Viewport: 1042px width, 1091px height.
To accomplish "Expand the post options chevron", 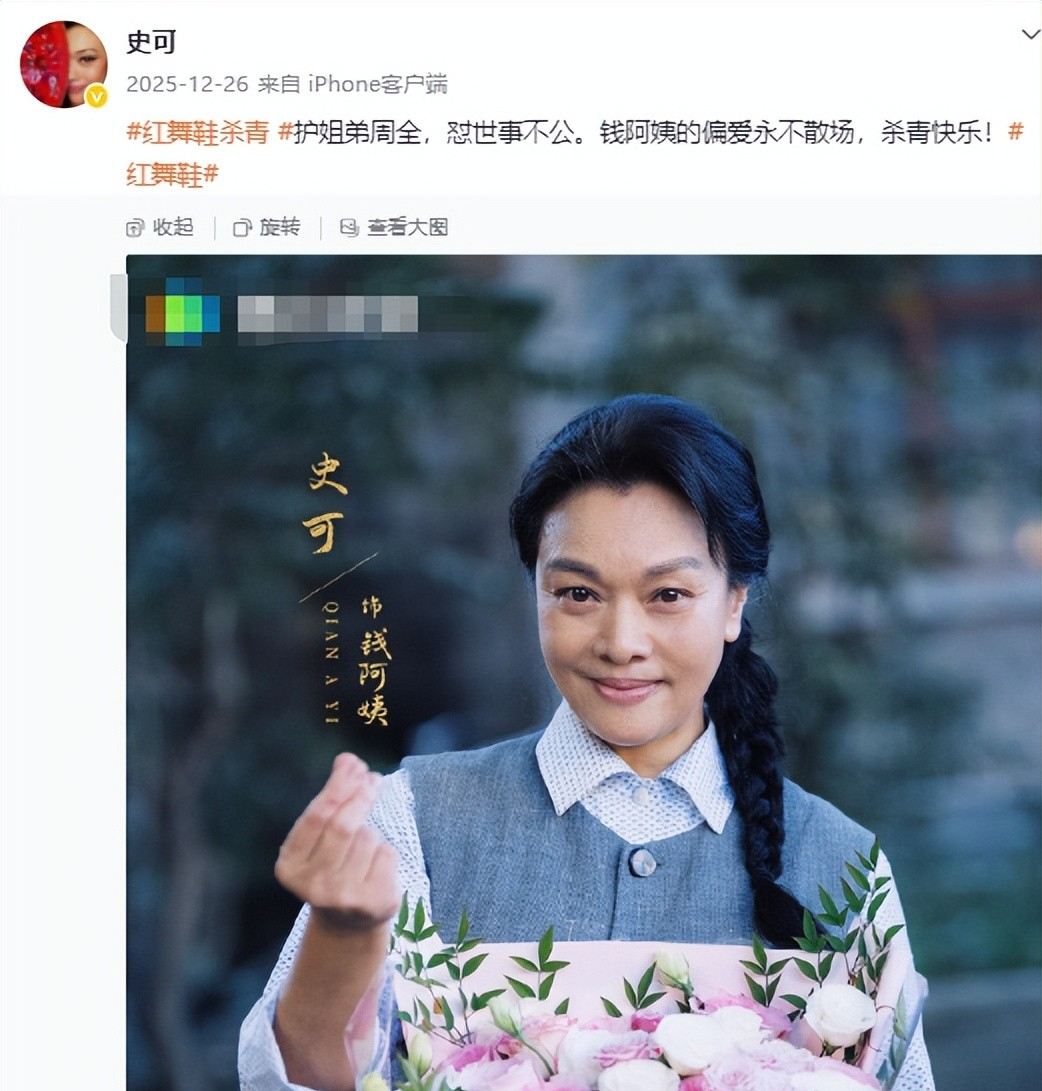I will (1030, 34).
